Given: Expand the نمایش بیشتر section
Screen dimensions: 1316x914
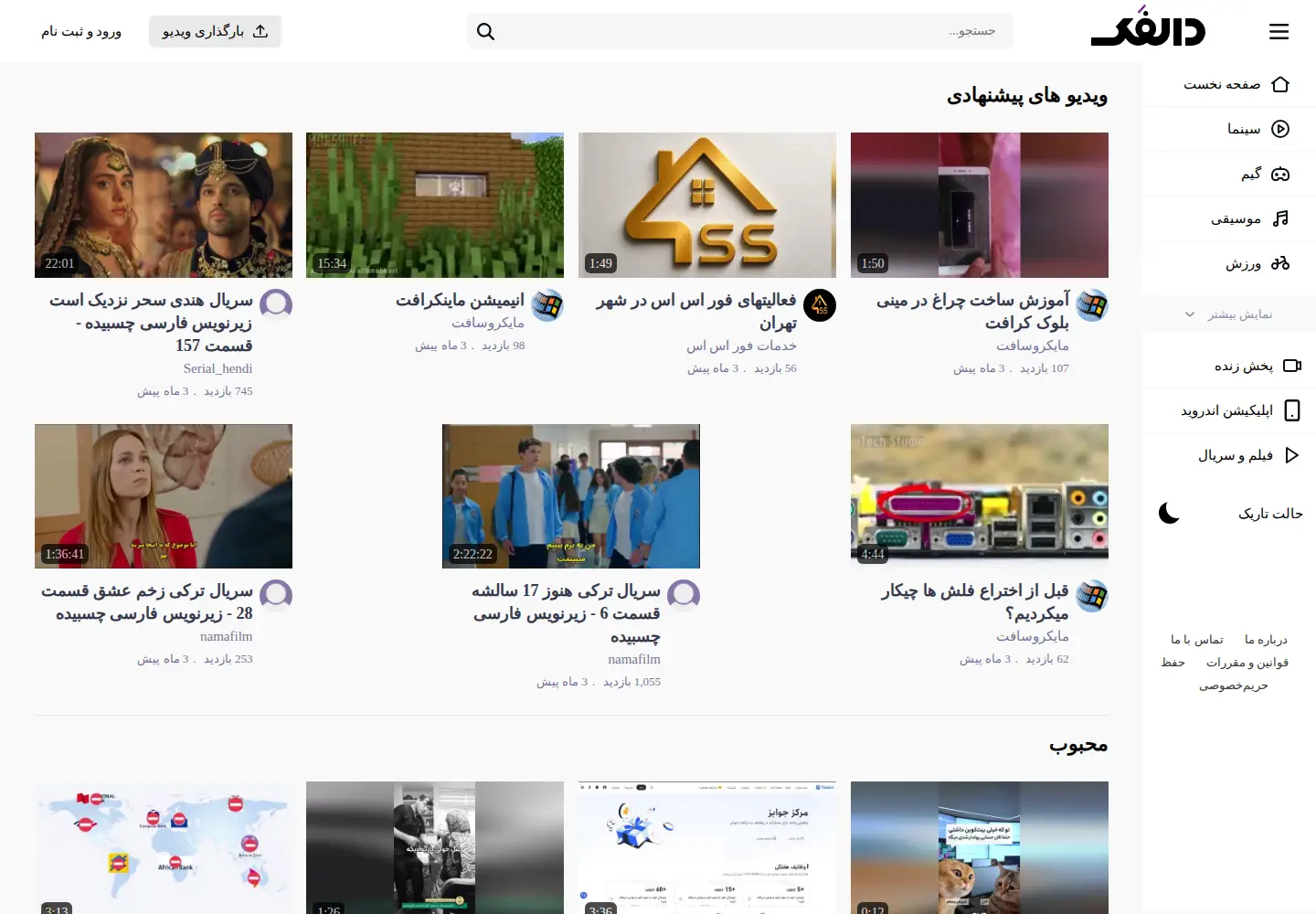Looking at the screenshot, I should pos(1229,314).
